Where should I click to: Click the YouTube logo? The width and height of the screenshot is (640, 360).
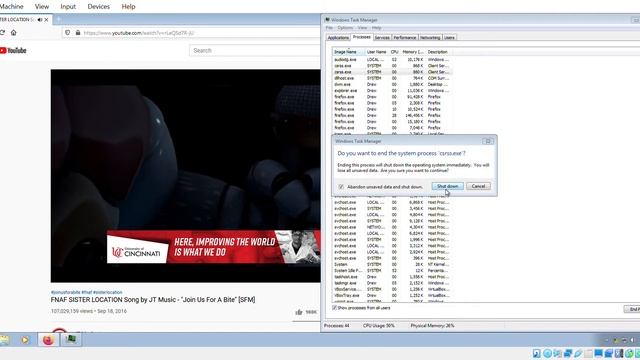13,51
